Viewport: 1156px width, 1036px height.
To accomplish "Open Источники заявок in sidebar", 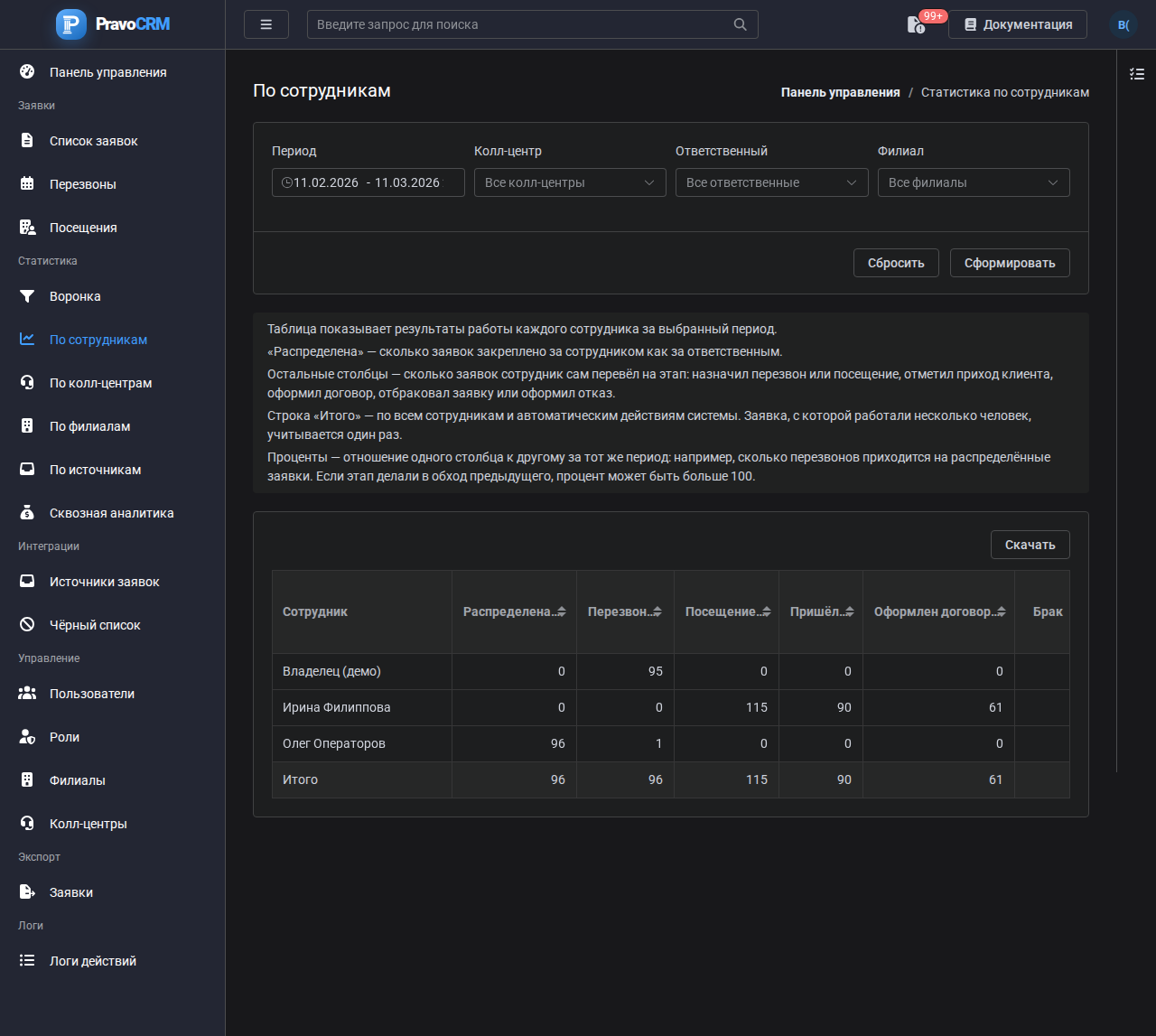I will (x=105, y=582).
